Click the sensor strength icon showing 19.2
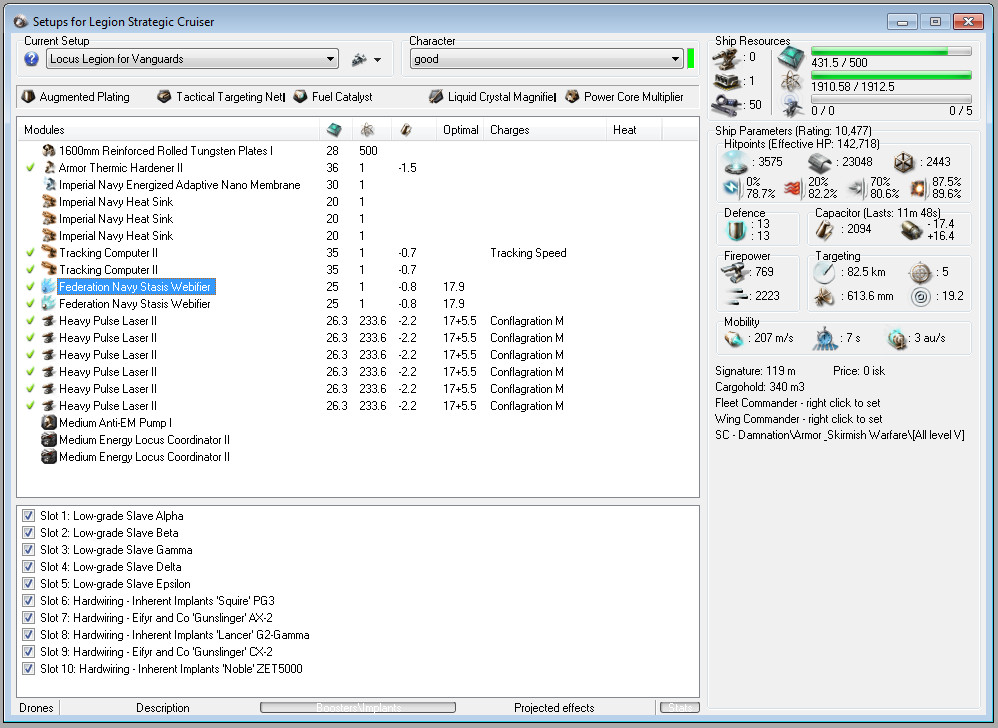Viewport: 998px width, 728px height. click(x=920, y=297)
